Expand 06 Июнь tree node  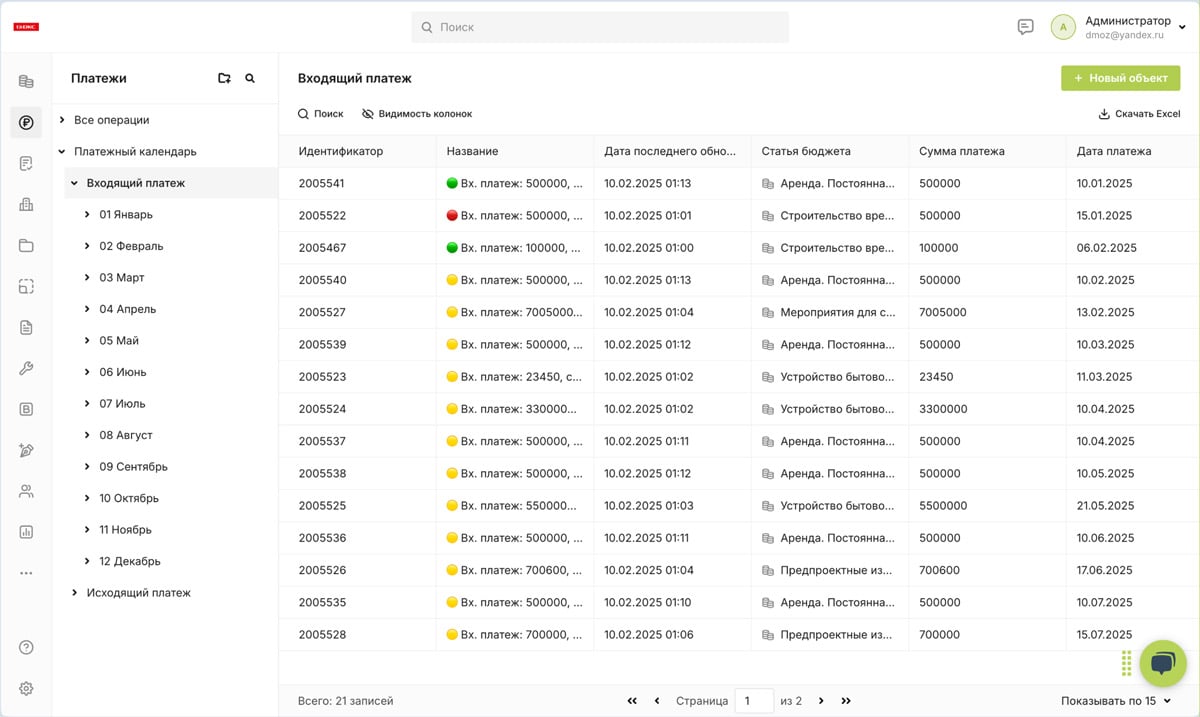[x=87, y=372]
